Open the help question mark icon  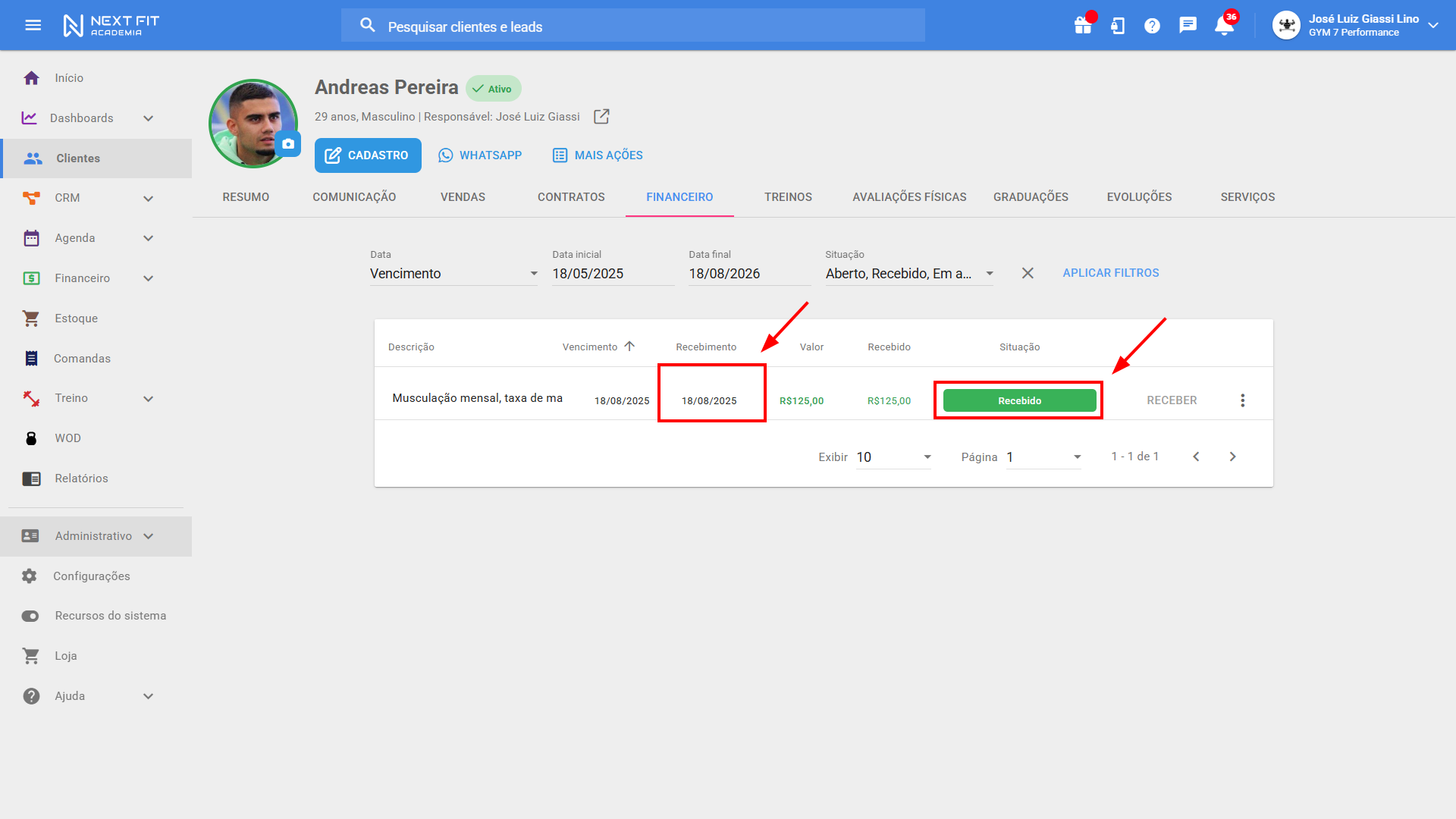[1152, 26]
